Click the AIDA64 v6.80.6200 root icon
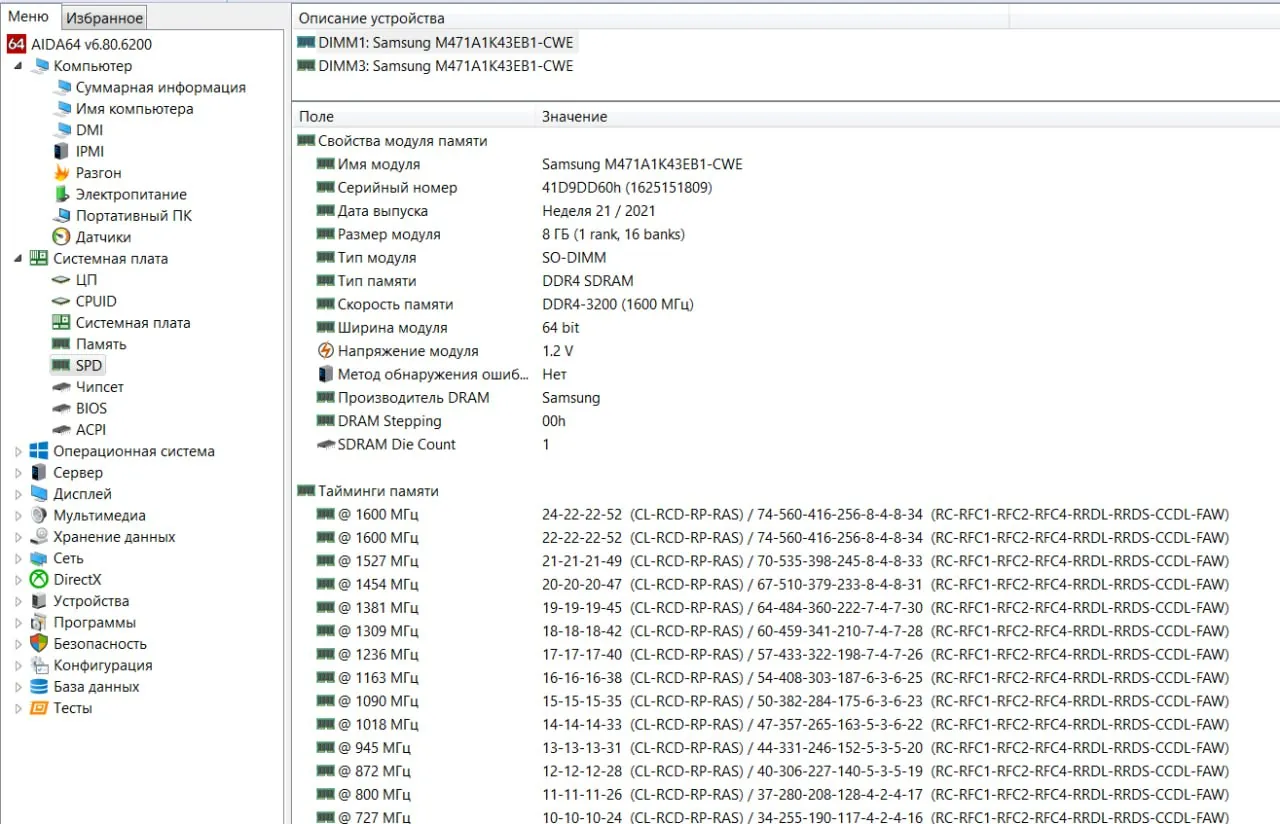The width and height of the screenshot is (1280, 824). (16, 44)
